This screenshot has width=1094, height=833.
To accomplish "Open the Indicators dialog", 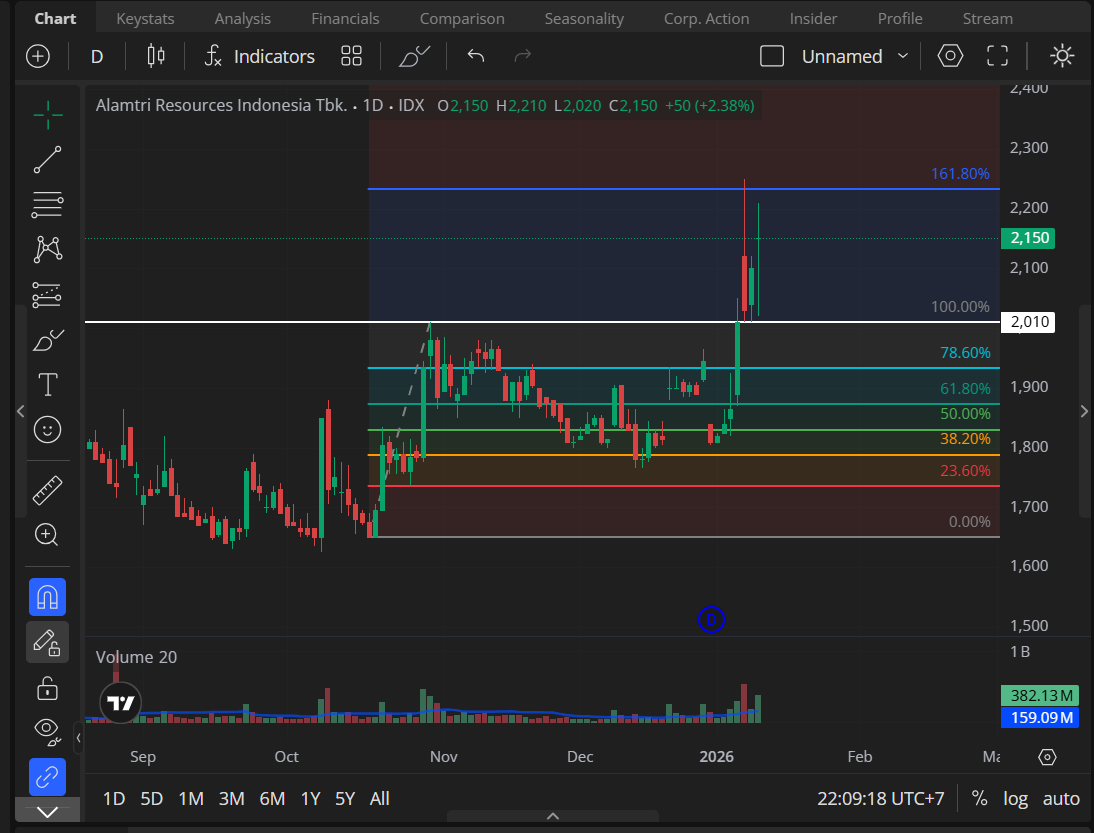I will pos(260,57).
